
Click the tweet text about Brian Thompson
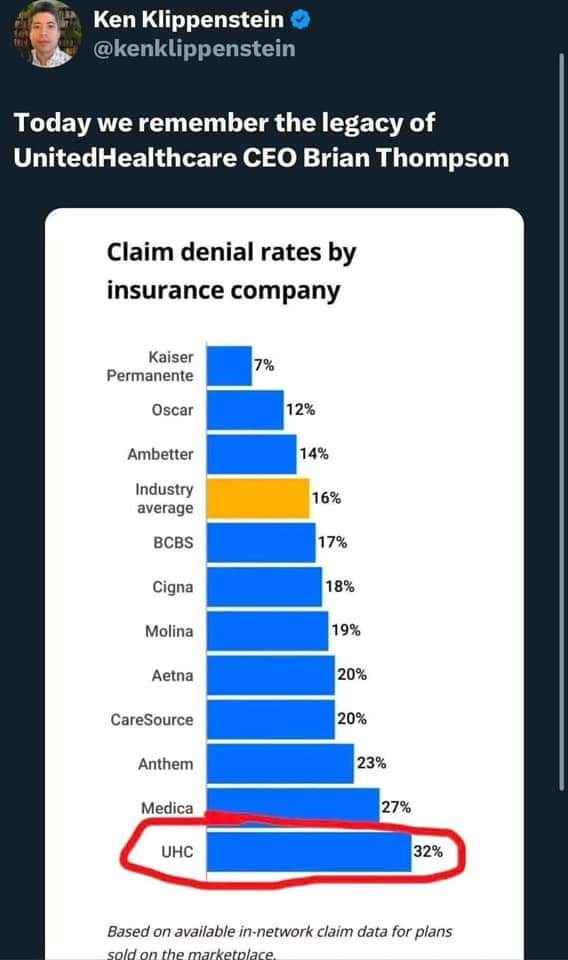point(261,140)
